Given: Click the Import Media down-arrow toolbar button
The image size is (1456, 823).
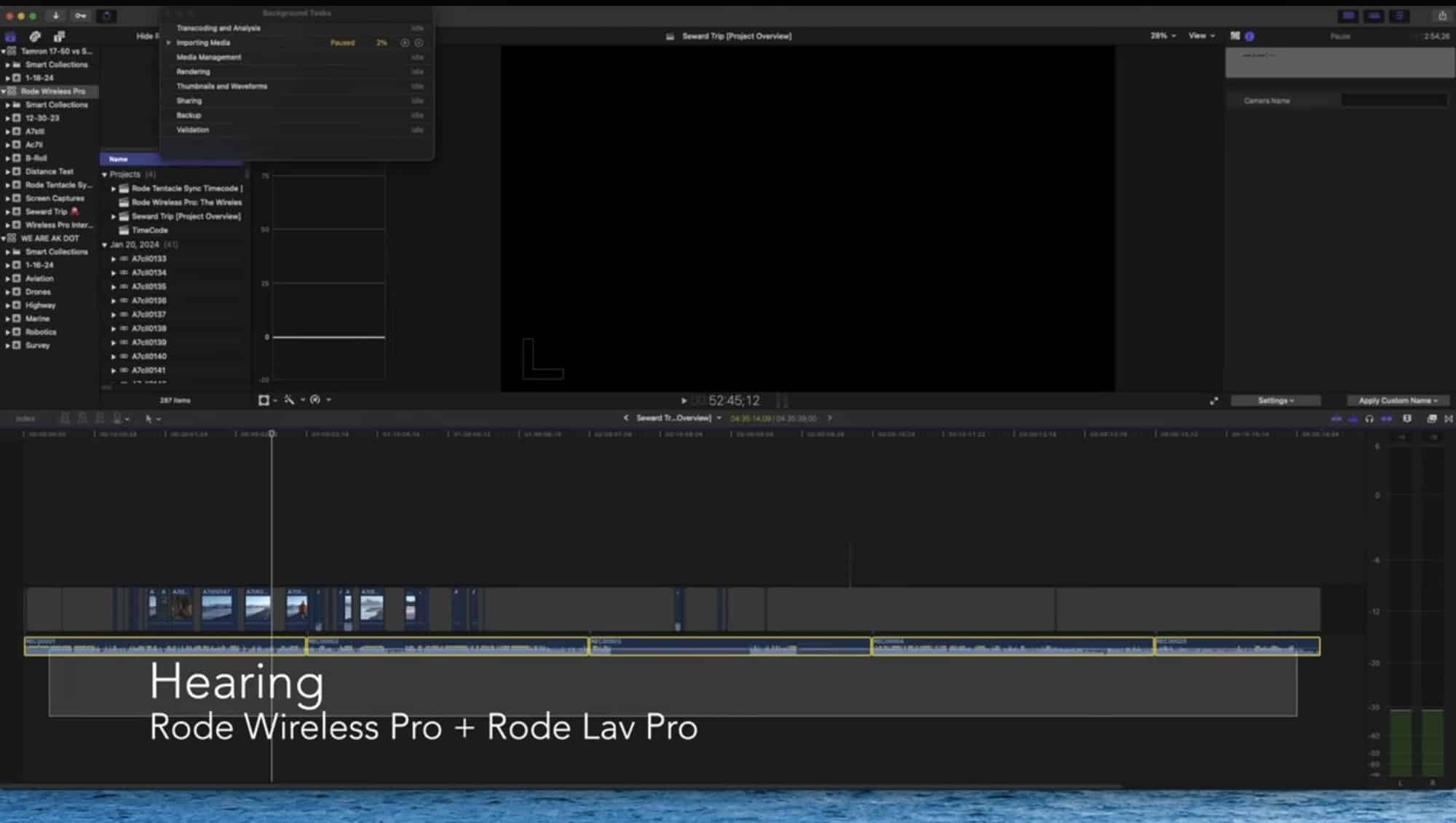Looking at the screenshot, I should [55, 15].
